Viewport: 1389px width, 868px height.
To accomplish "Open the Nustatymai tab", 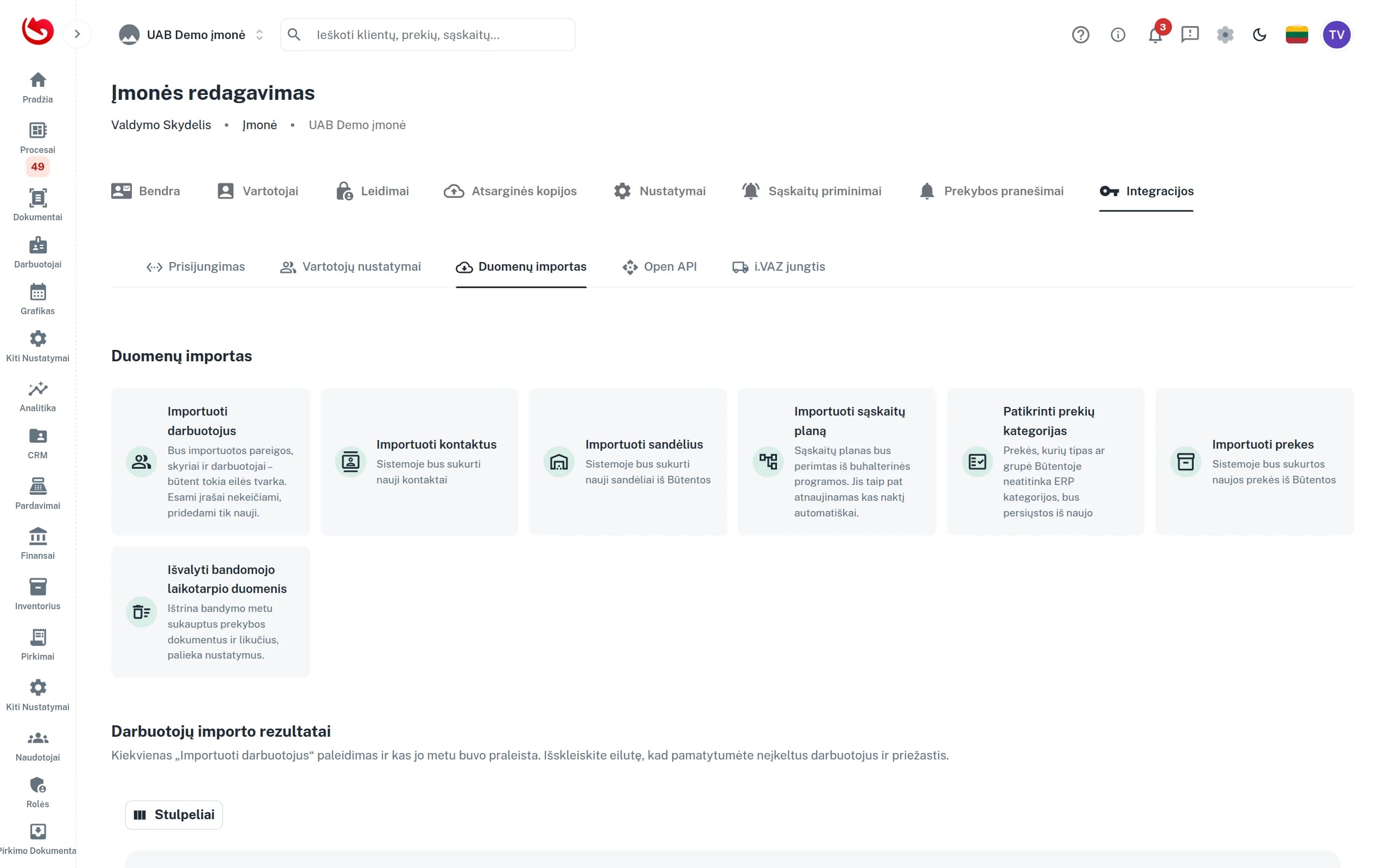I will [659, 191].
